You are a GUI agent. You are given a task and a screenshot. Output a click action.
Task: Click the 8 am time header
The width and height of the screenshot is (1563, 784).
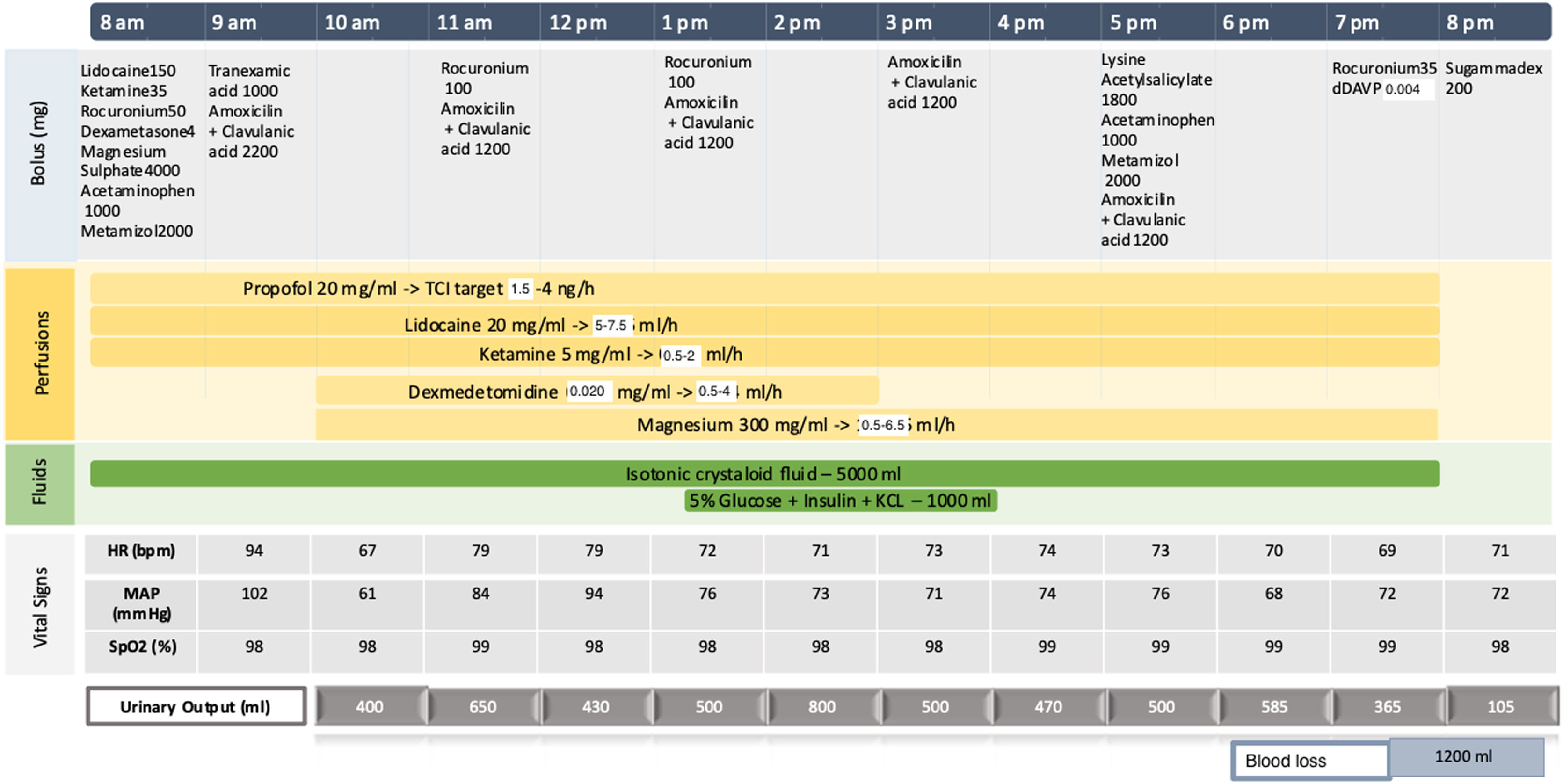(x=123, y=22)
